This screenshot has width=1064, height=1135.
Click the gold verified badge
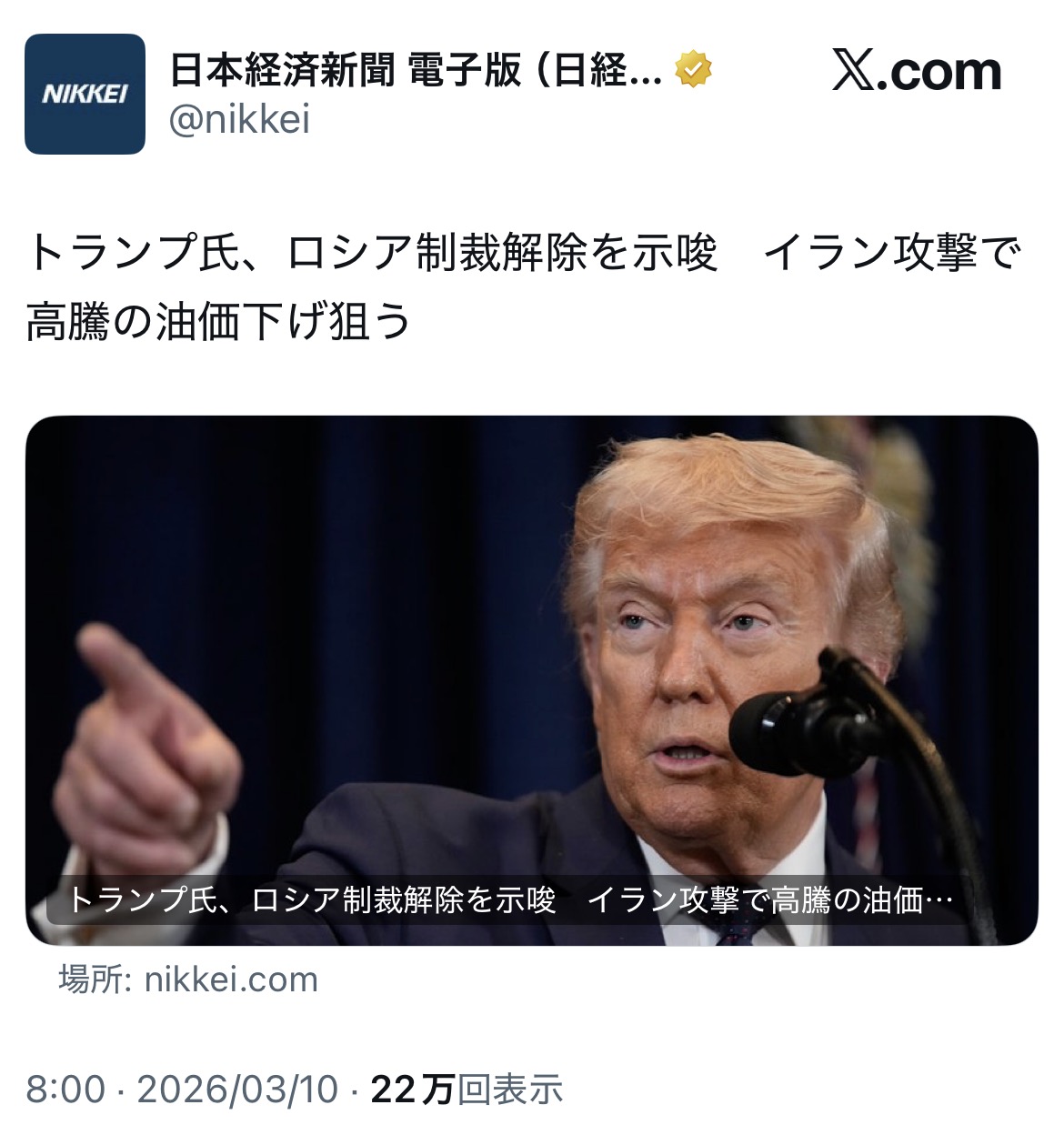point(694,71)
